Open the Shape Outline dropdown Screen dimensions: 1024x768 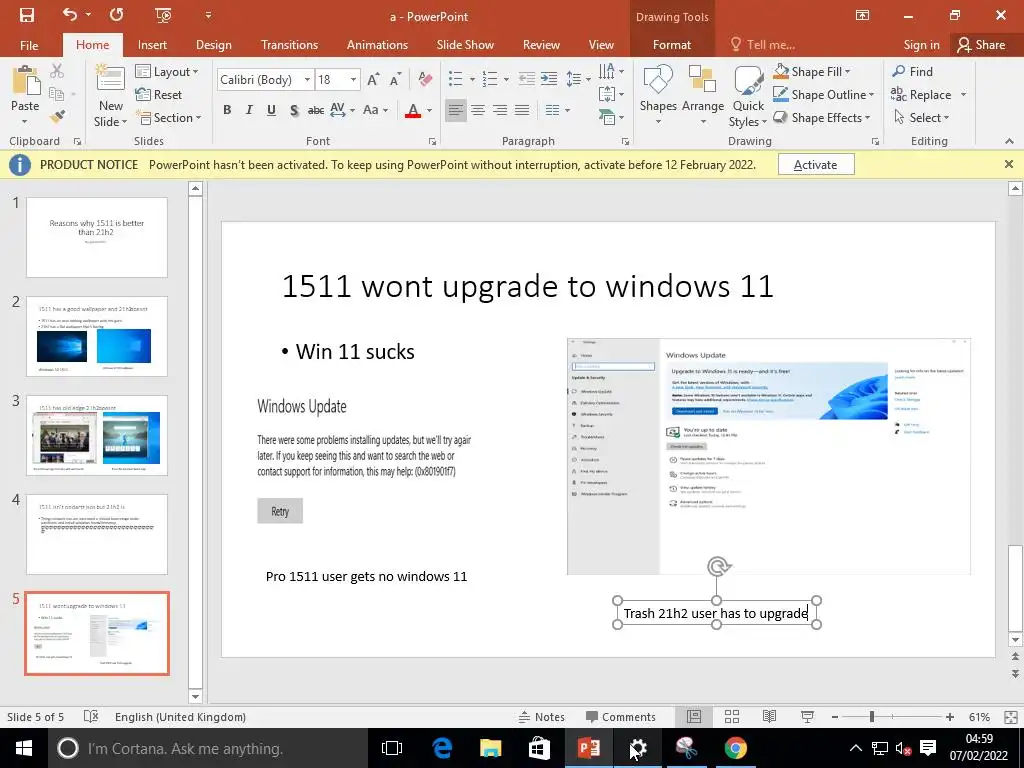(824, 95)
